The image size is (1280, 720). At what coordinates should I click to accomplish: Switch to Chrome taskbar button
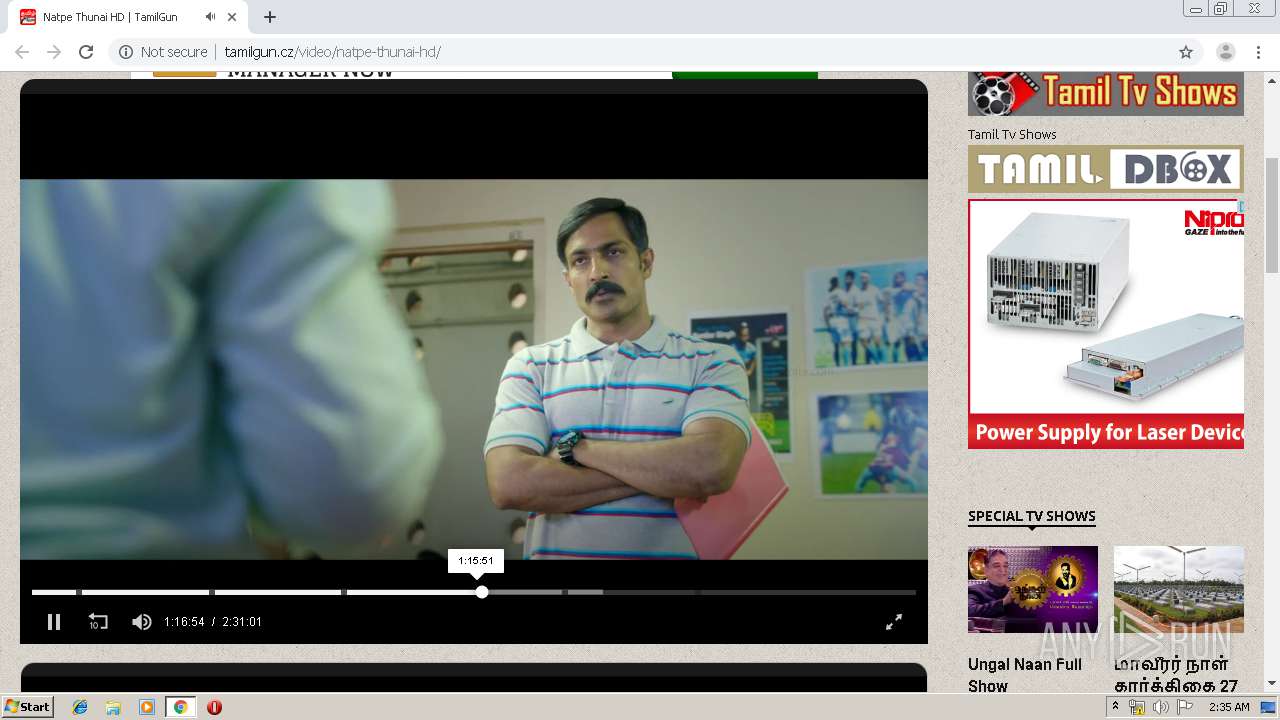click(180, 707)
